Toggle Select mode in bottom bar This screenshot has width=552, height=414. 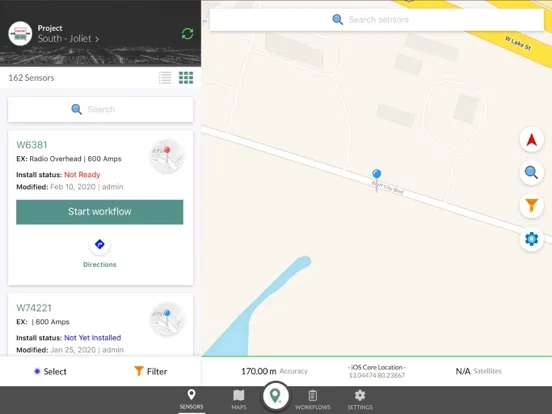[50, 371]
